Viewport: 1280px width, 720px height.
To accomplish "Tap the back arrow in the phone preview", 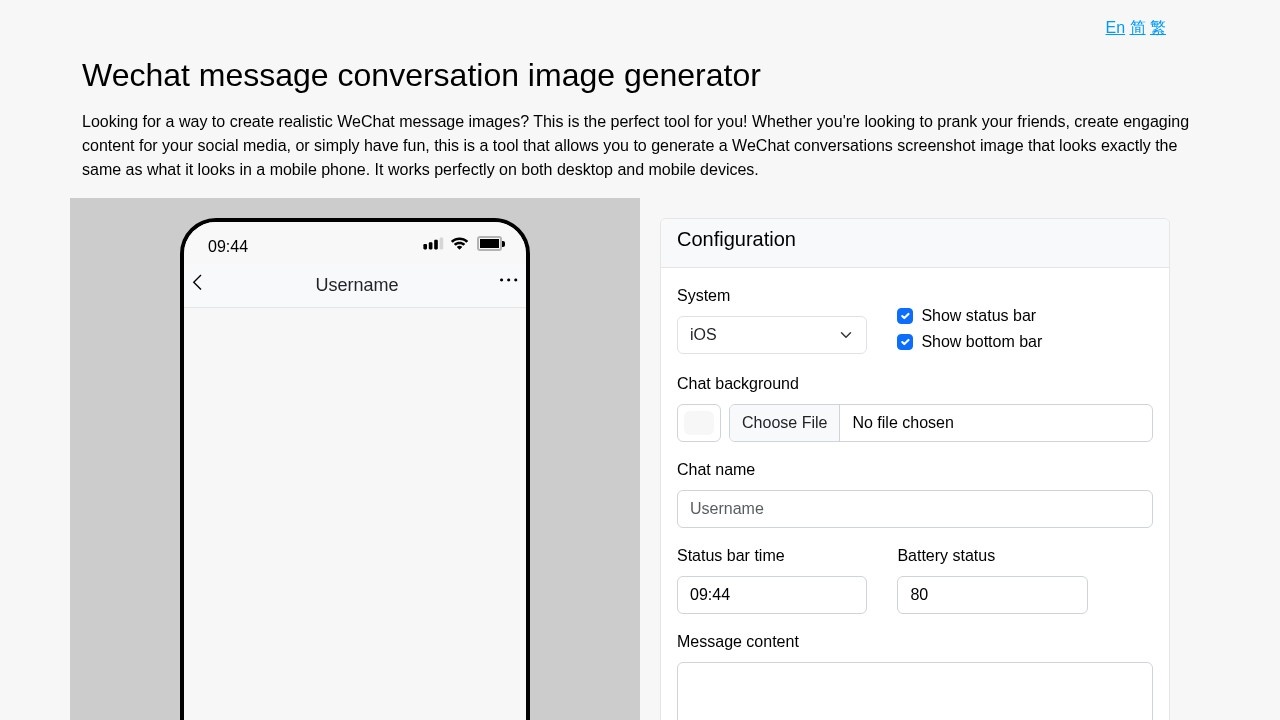I will coord(197,283).
